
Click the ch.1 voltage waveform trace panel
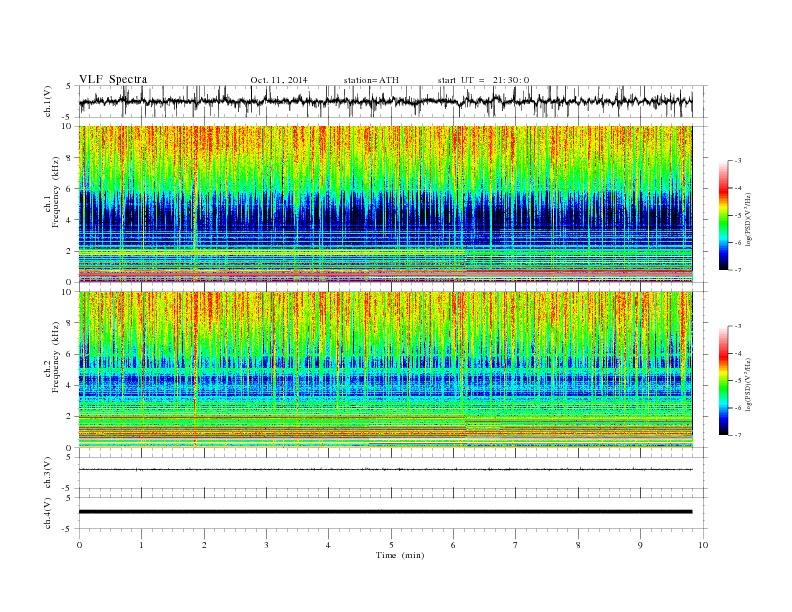pyautogui.click(x=392, y=101)
